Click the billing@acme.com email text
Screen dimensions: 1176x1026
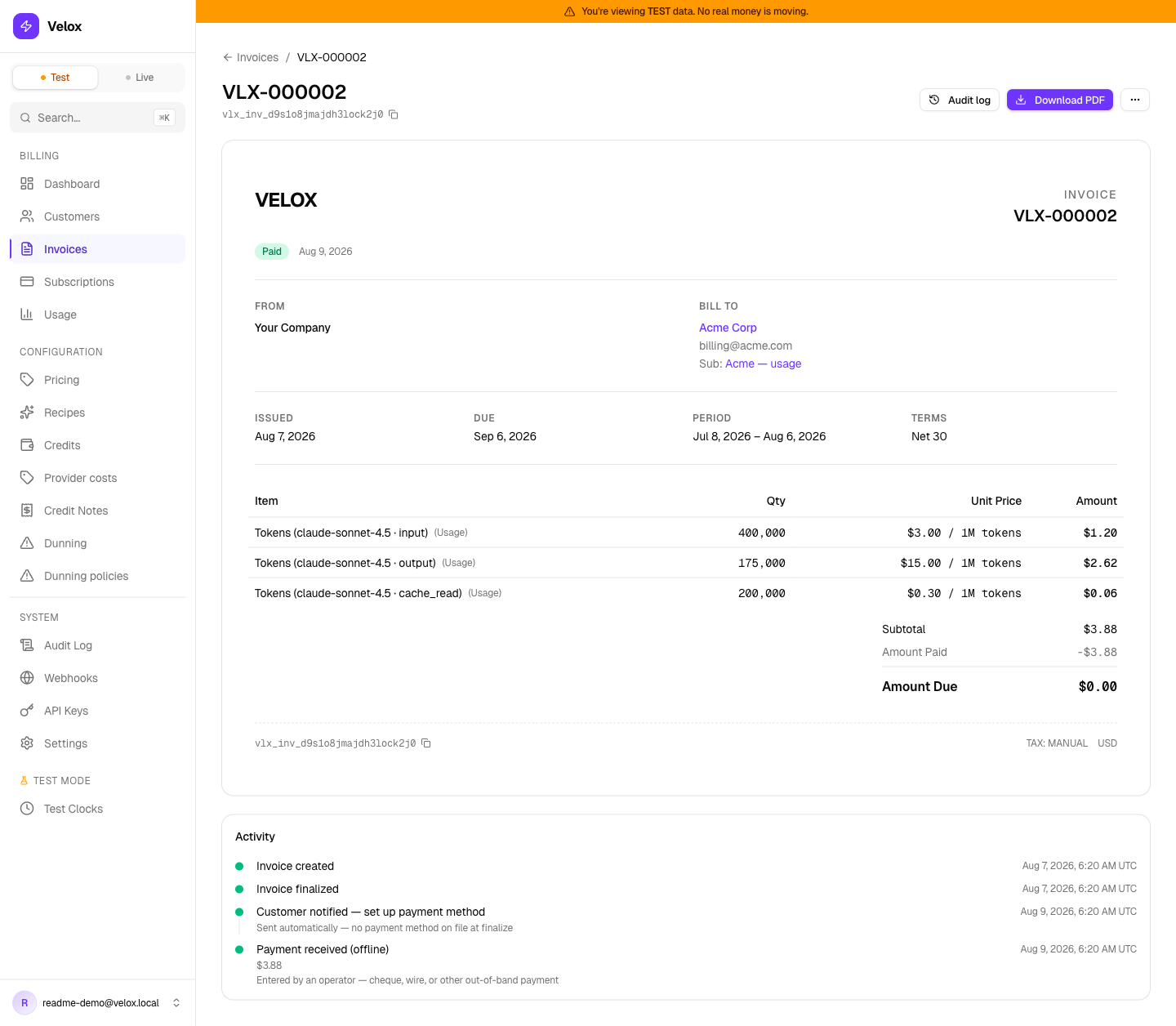746,346
